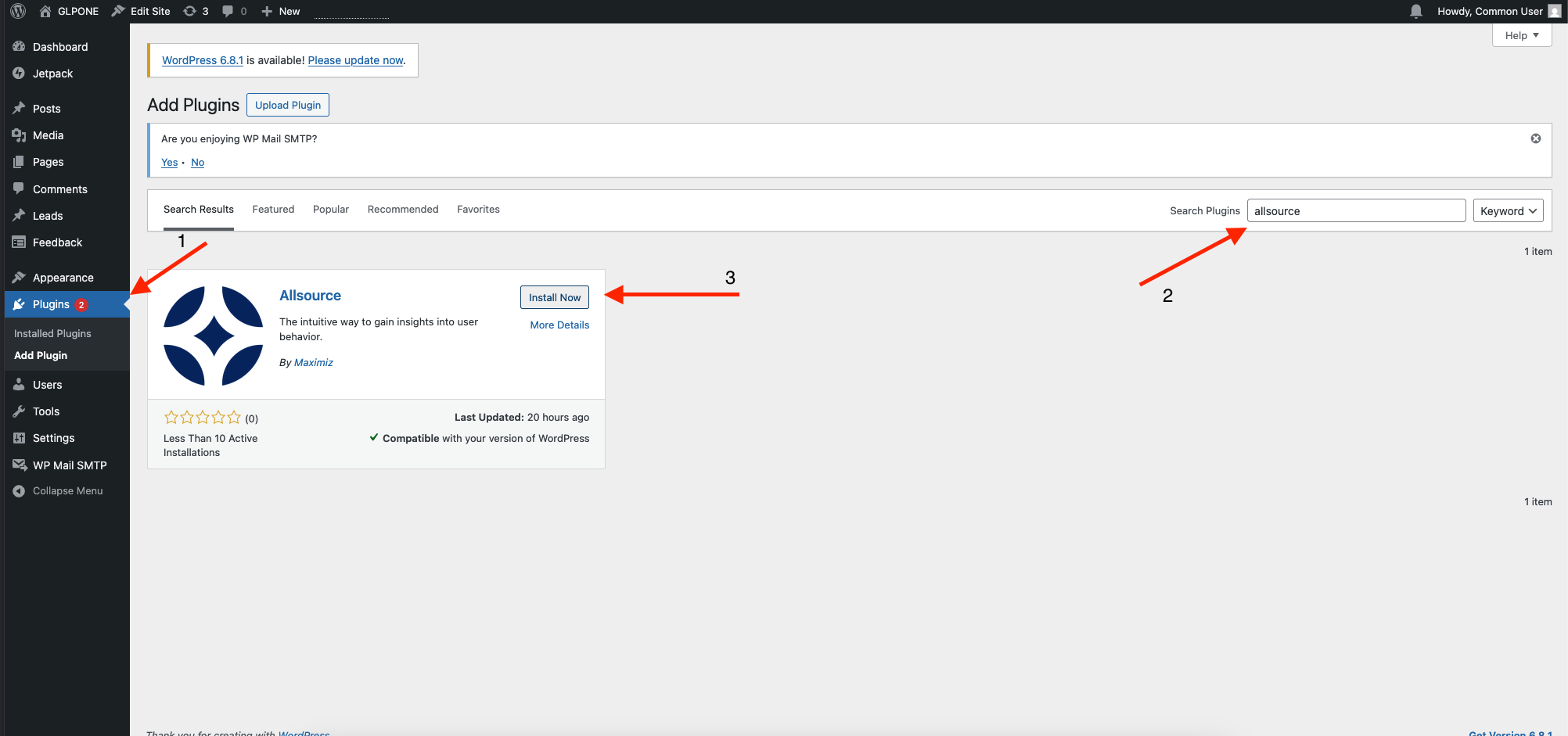Click the Leads pin icon
Image resolution: width=1568 pixels, height=736 pixels.
tap(19, 215)
